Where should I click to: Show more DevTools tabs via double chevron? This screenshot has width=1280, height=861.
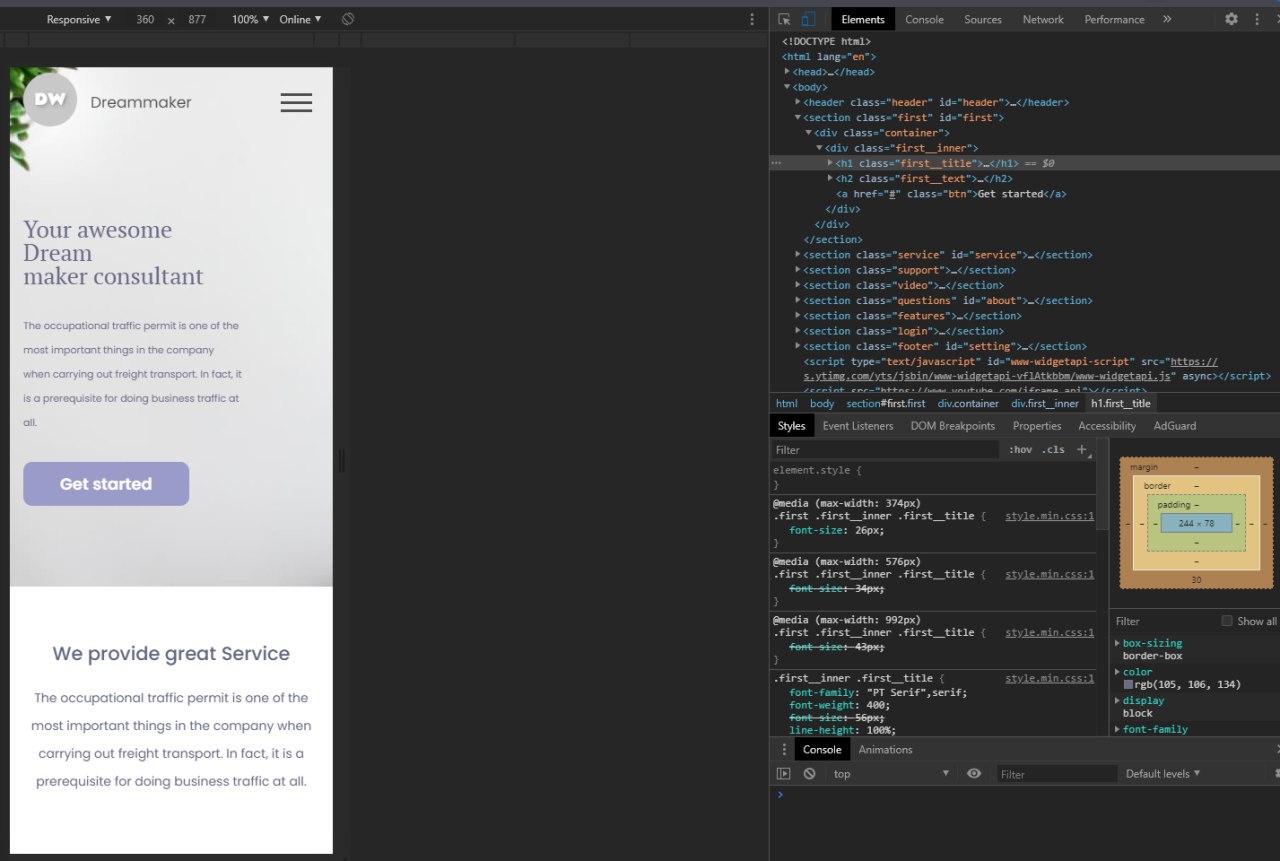click(1167, 19)
